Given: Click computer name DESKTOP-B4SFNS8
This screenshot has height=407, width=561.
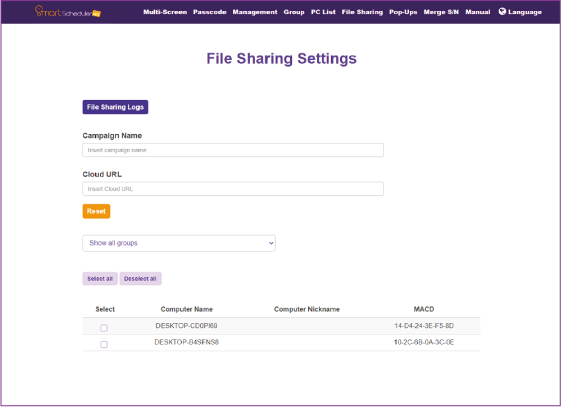Looking at the screenshot, I should tap(186, 342).
